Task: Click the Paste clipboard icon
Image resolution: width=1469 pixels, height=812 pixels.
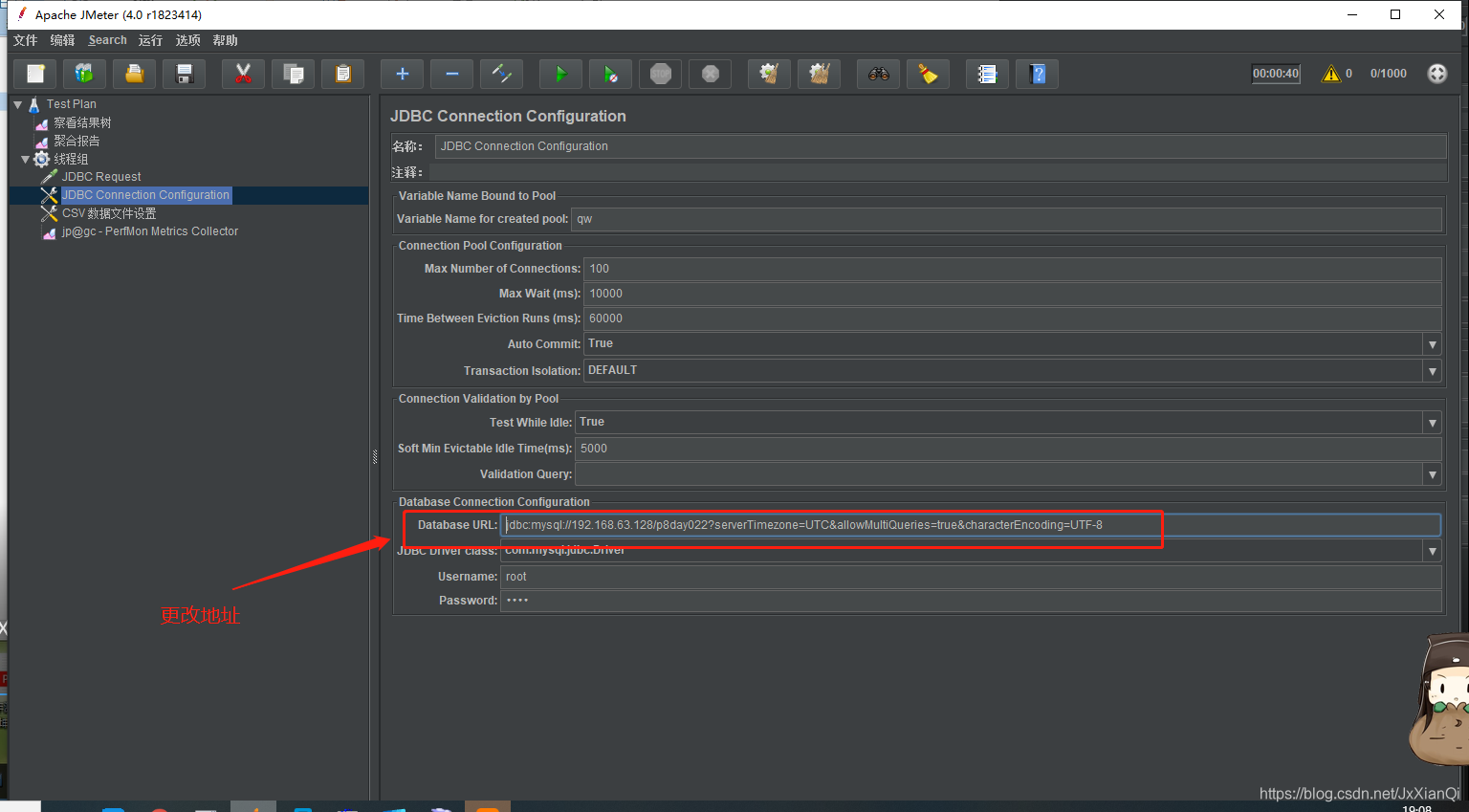Action: tap(343, 74)
